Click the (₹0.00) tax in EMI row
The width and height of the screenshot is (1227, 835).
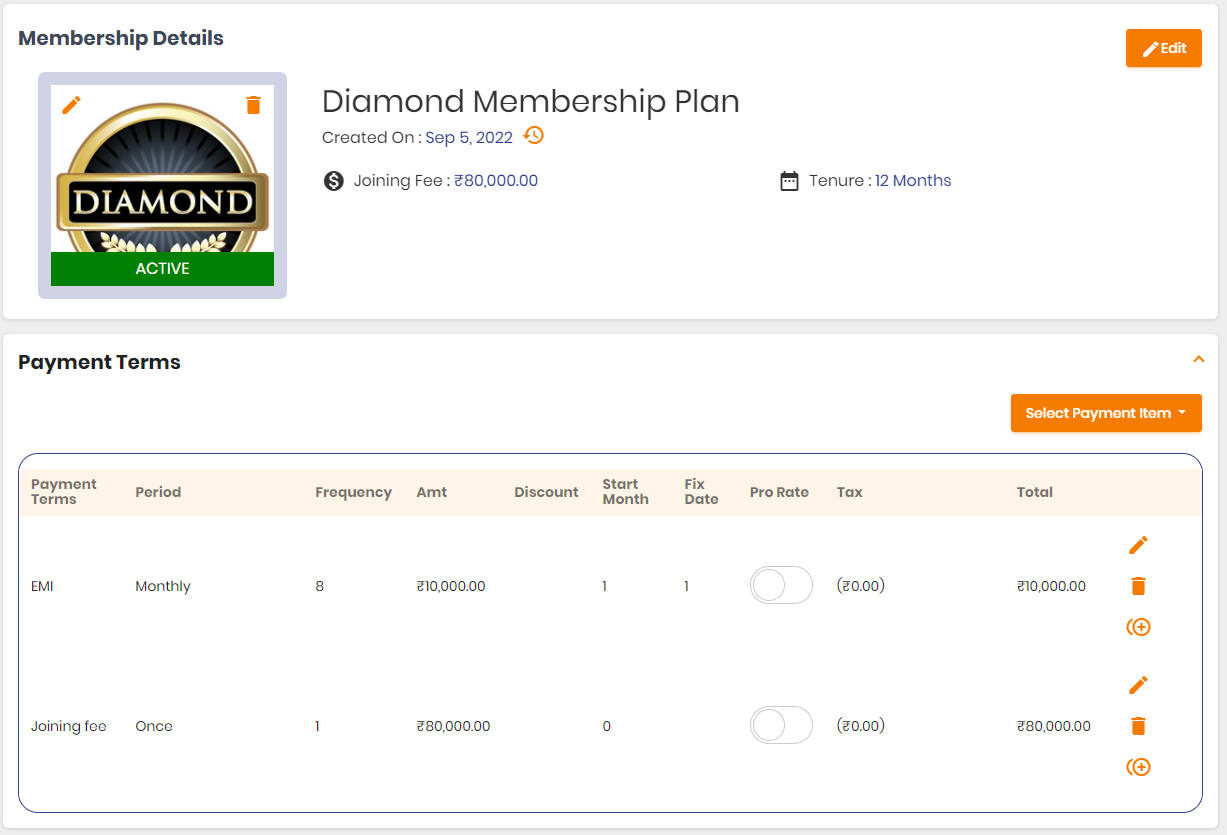861,586
